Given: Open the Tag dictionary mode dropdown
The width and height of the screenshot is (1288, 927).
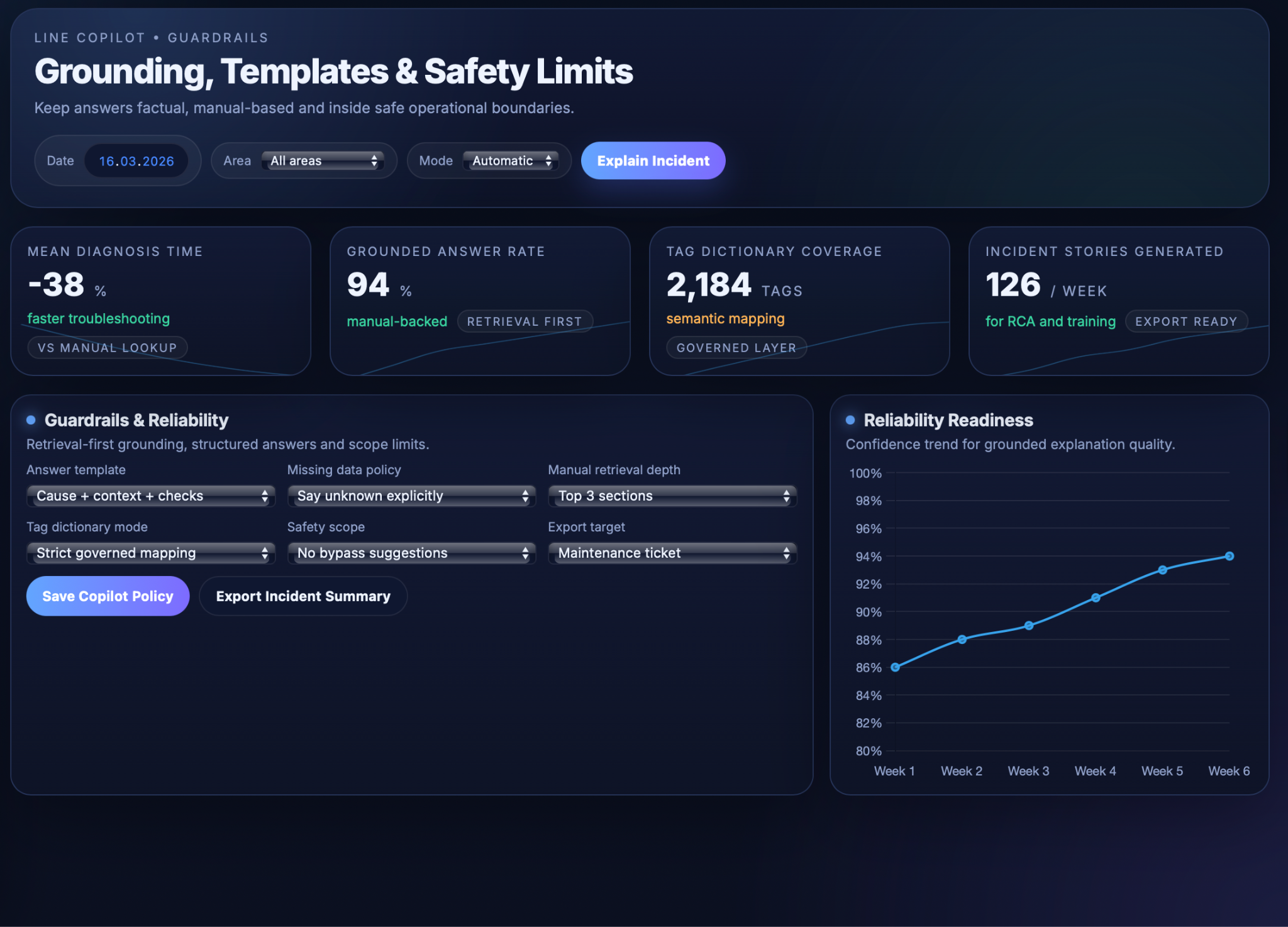Looking at the screenshot, I should (151, 553).
